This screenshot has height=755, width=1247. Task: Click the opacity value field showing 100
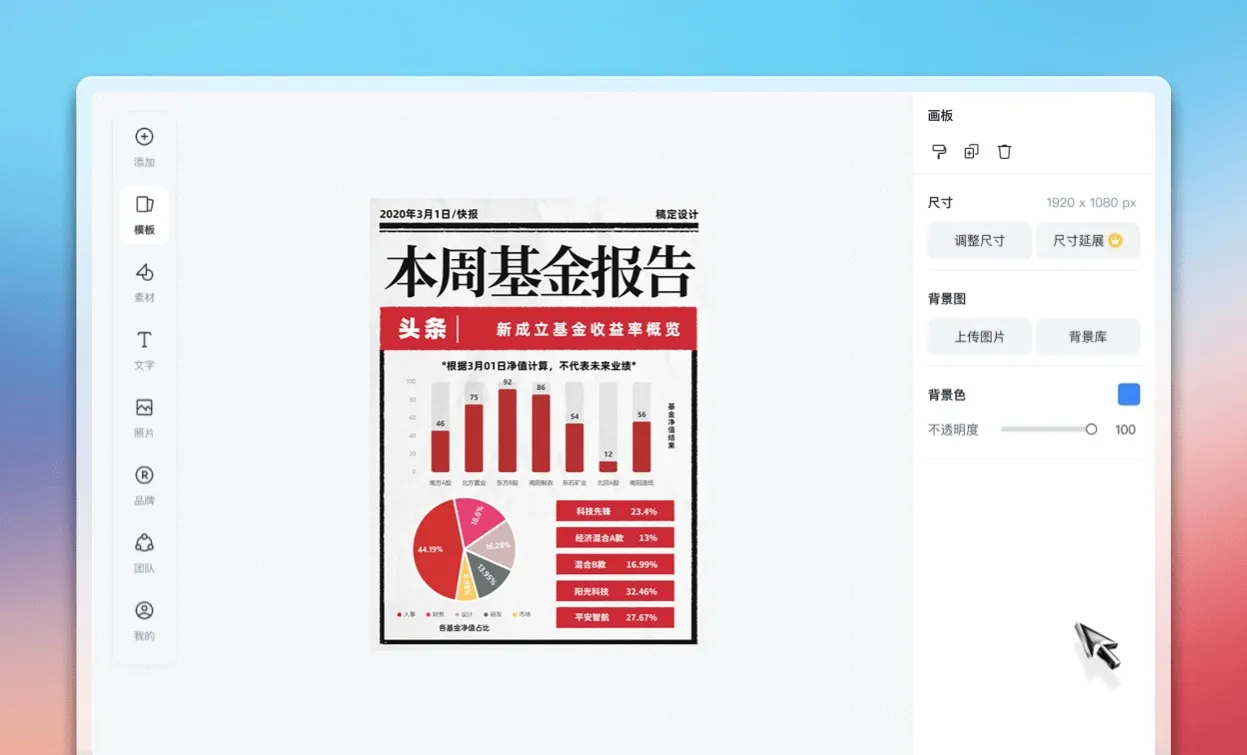1124,429
